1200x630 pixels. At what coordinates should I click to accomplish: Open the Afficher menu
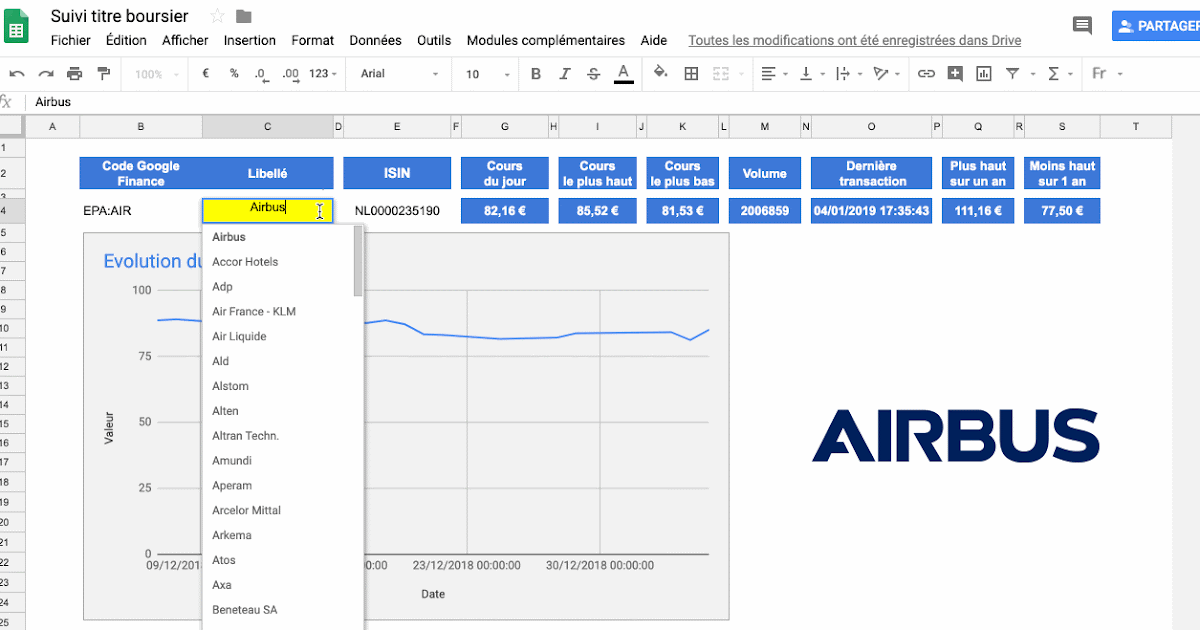click(x=185, y=41)
